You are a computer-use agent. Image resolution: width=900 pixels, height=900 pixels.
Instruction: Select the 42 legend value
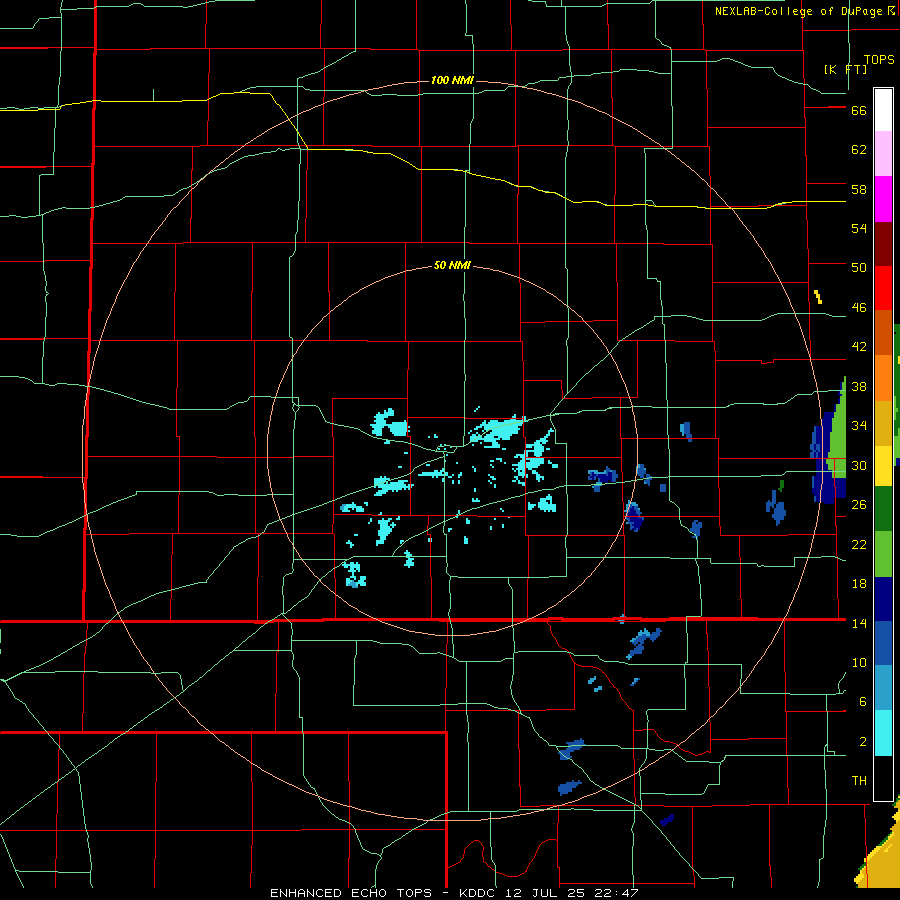[859, 347]
